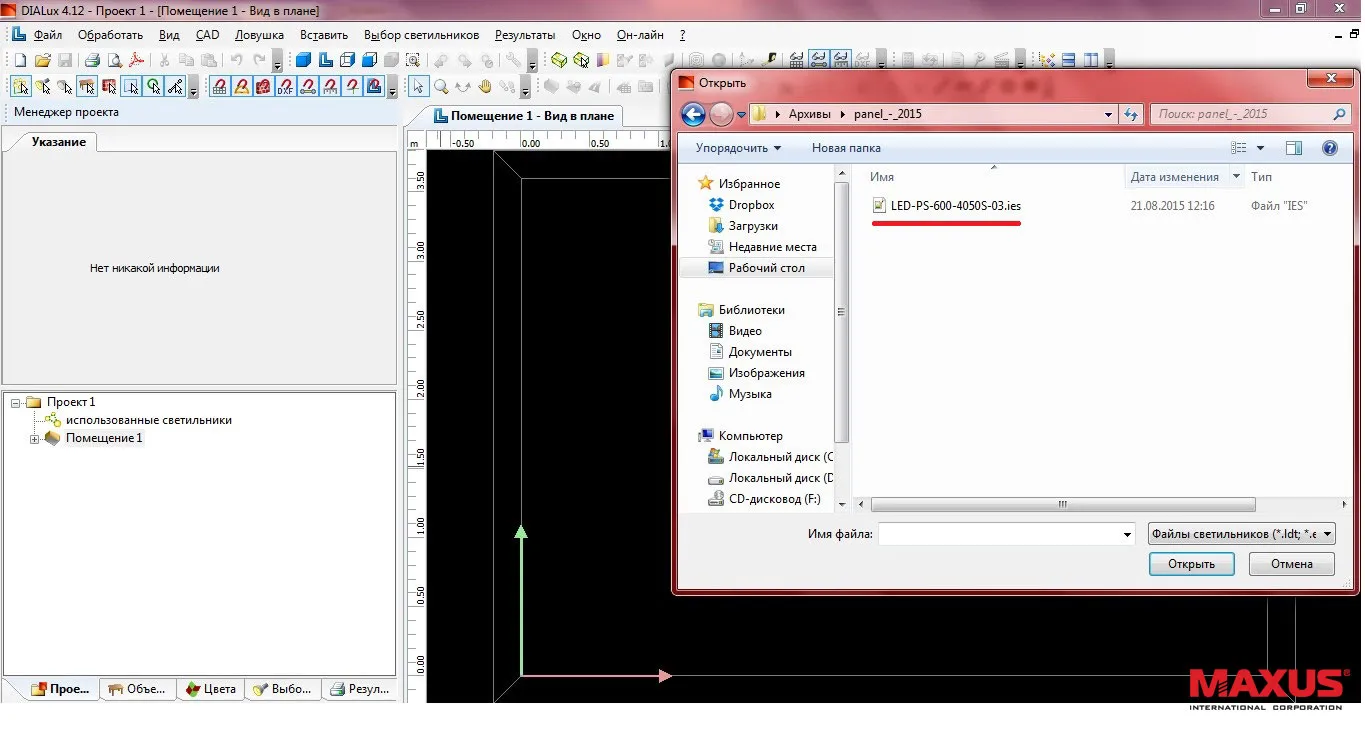This screenshot has width=1365, height=730.
Task: Click the DXF snap icon
Action: (x=285, y=86)
